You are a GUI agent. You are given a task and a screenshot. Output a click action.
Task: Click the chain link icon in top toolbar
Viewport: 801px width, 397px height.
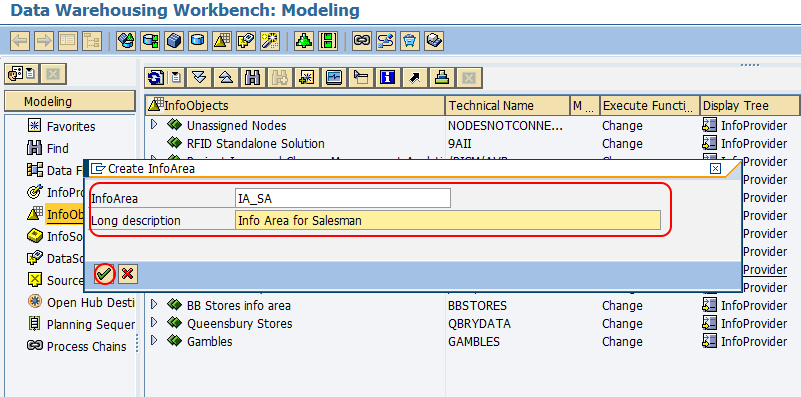362,40
